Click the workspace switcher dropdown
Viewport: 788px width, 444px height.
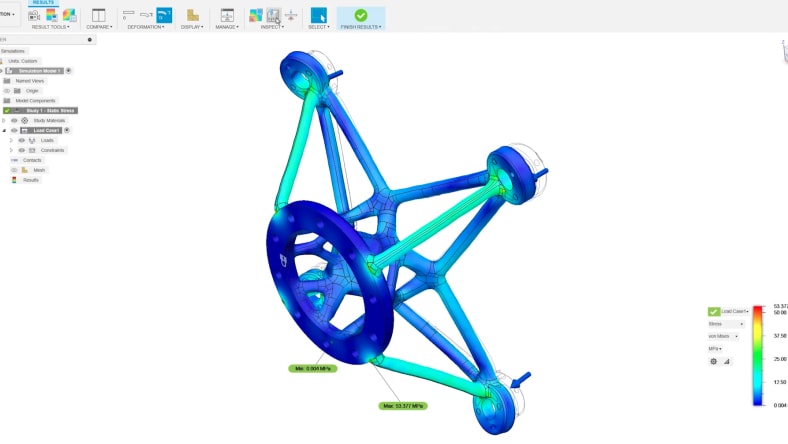[7, 15]
